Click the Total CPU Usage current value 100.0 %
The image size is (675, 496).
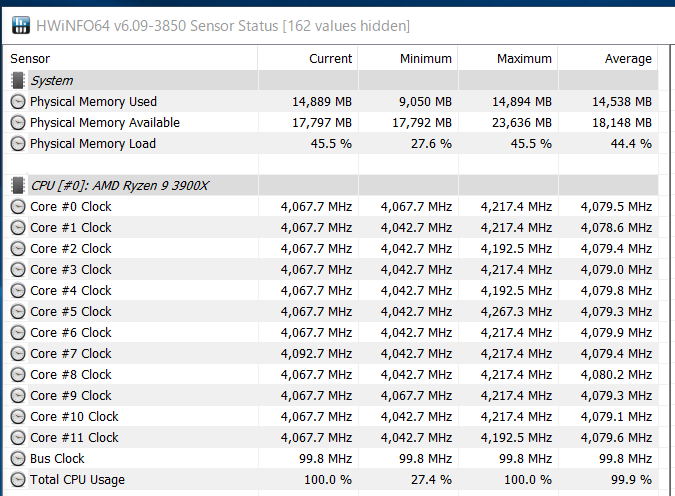328,480
